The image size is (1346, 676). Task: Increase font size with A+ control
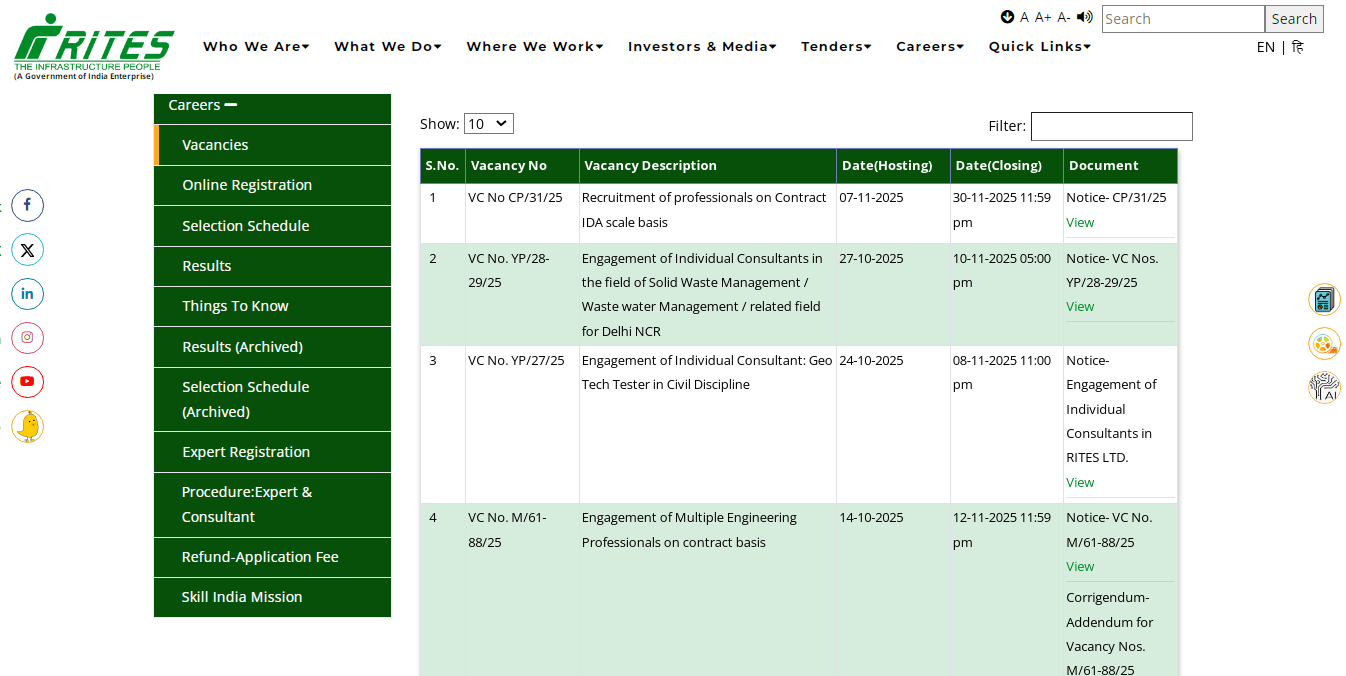pos(1043,17)
